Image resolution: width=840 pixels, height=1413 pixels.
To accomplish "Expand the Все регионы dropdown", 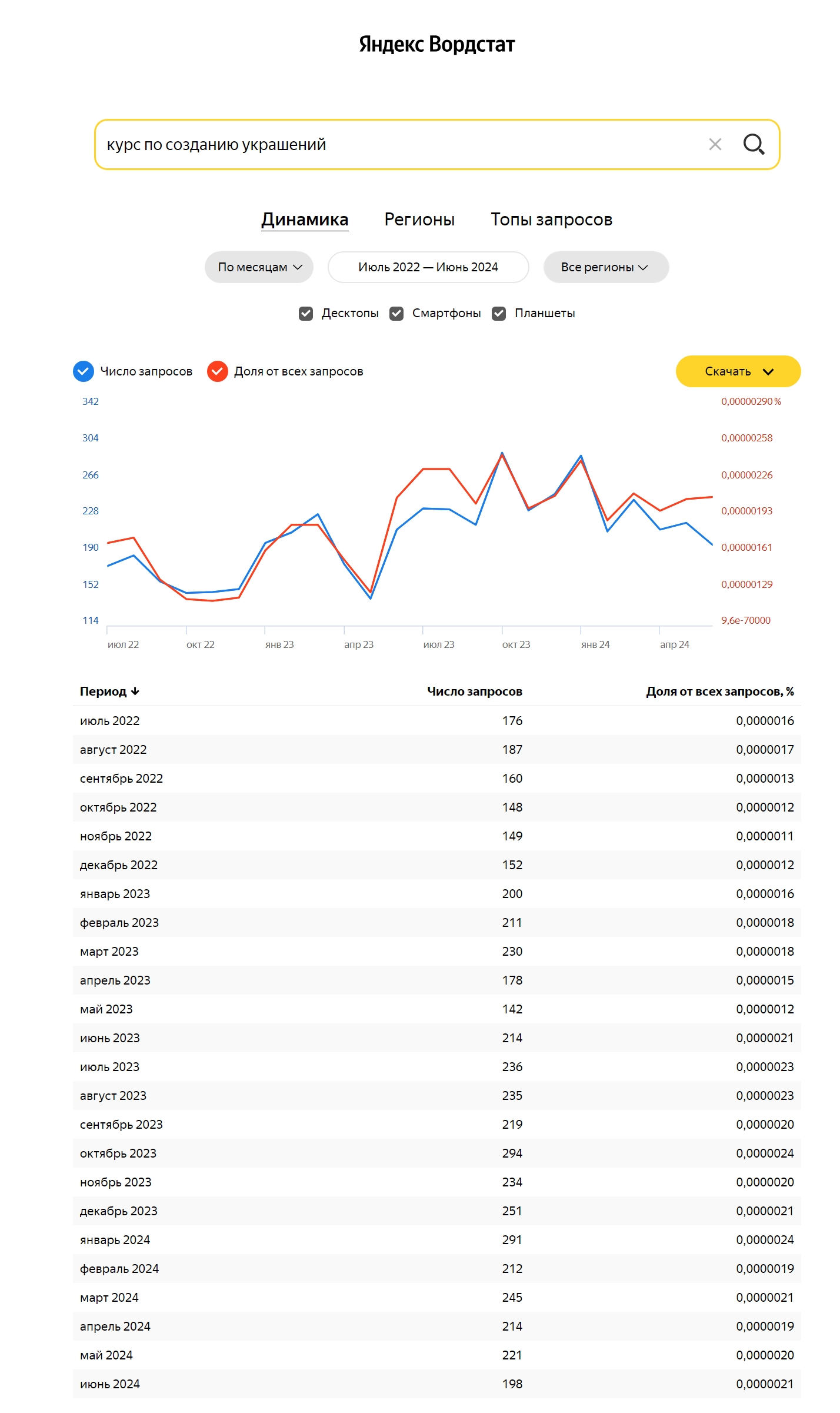I will click(606, 267).
